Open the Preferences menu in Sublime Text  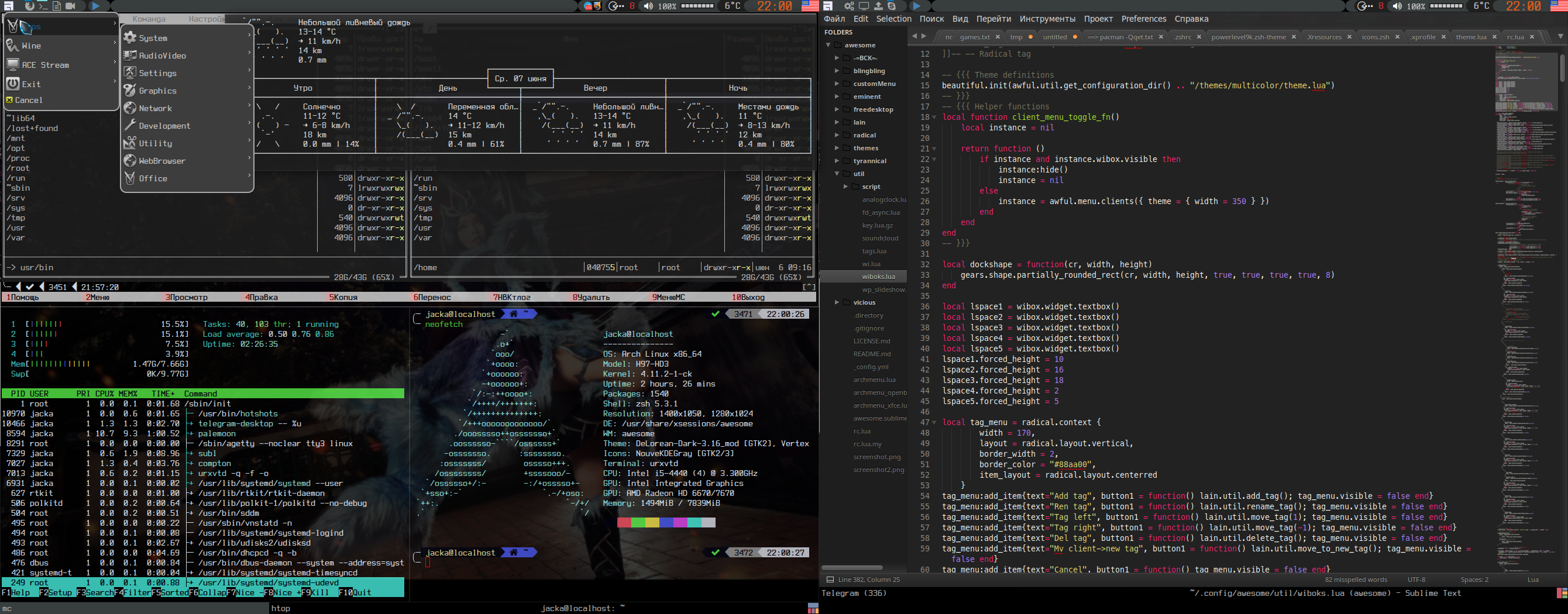[1144, 19]
